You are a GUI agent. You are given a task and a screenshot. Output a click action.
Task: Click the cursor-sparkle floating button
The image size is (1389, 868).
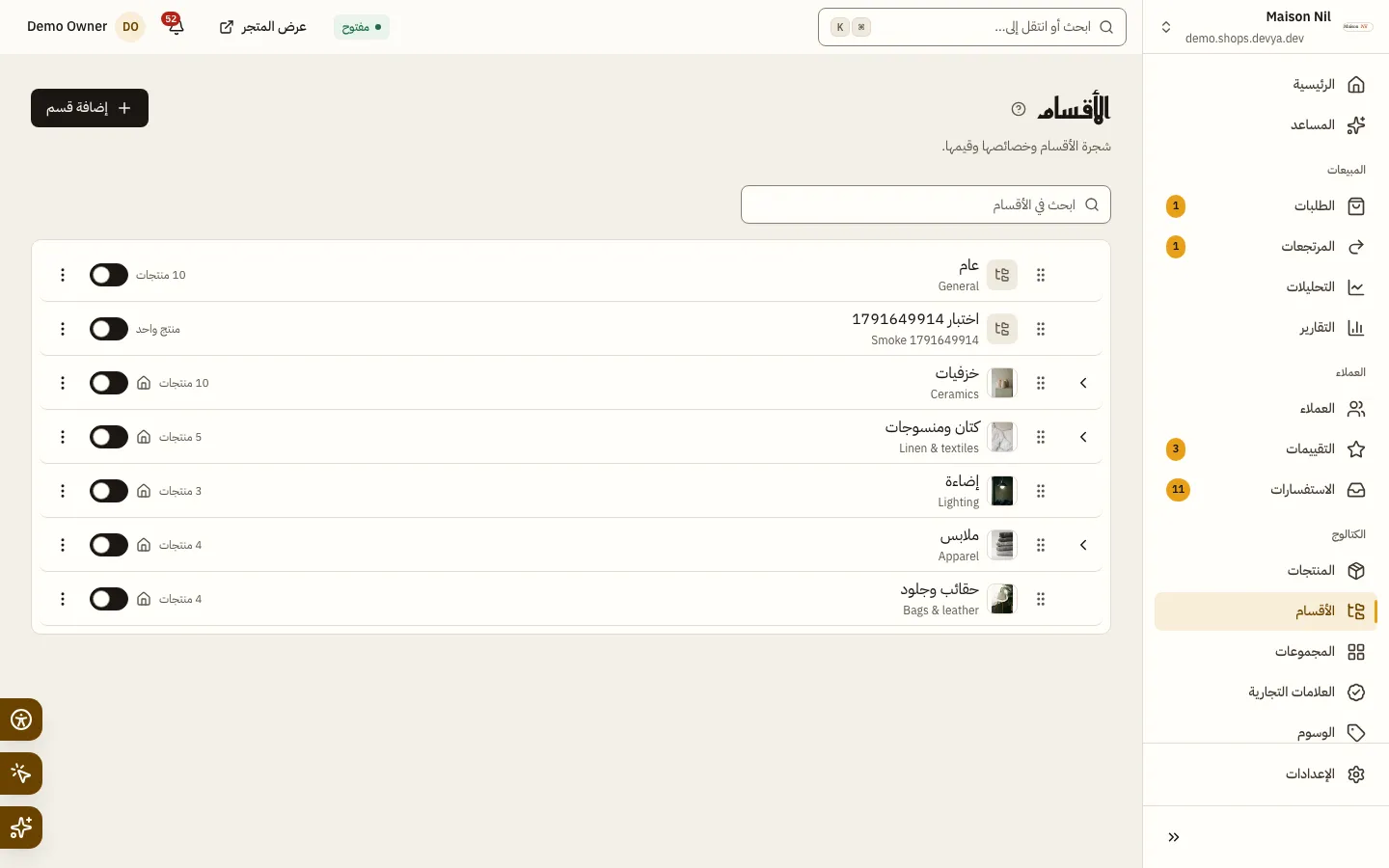pyautogui.click(x=21, y=773)
